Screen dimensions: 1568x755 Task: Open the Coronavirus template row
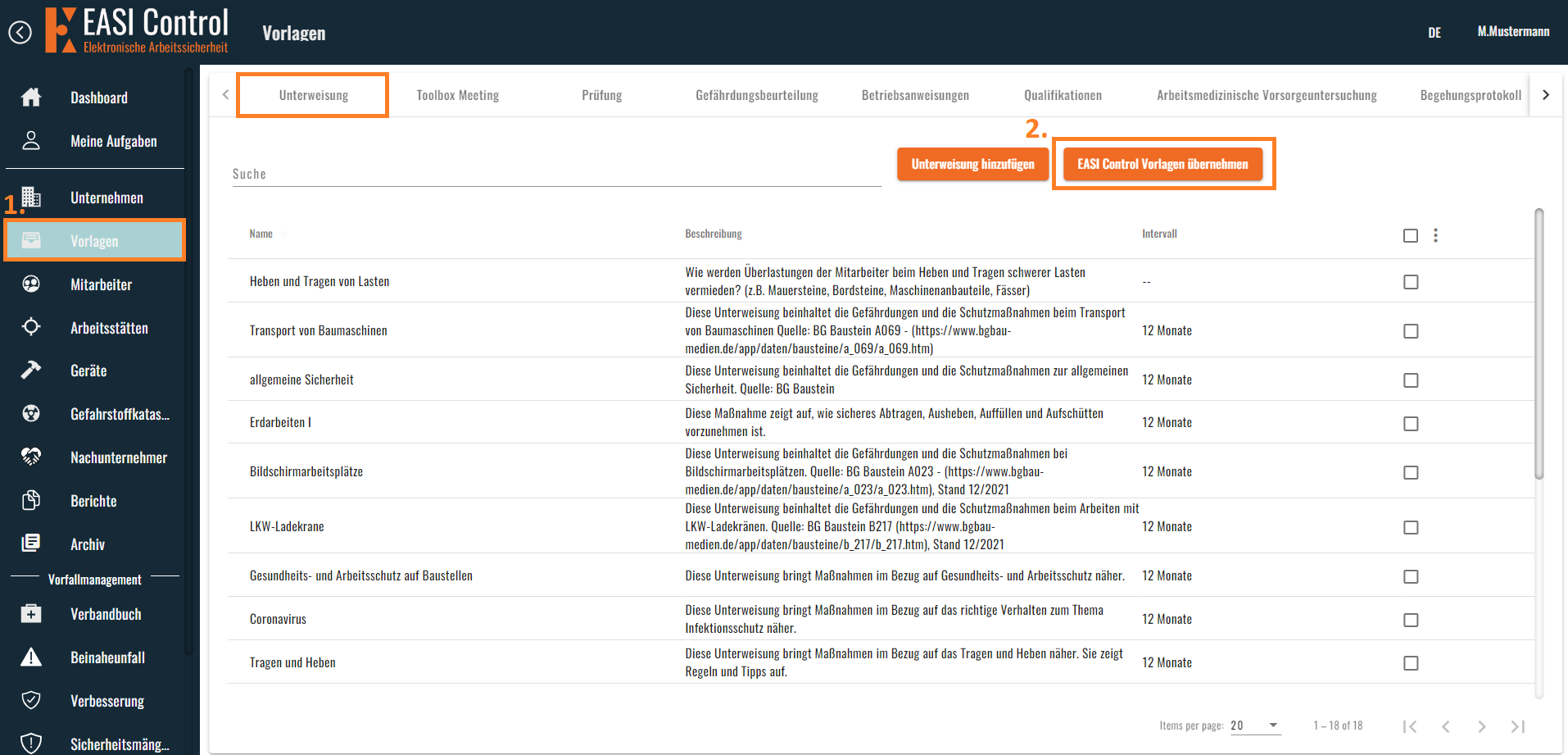tap(881, 619)
